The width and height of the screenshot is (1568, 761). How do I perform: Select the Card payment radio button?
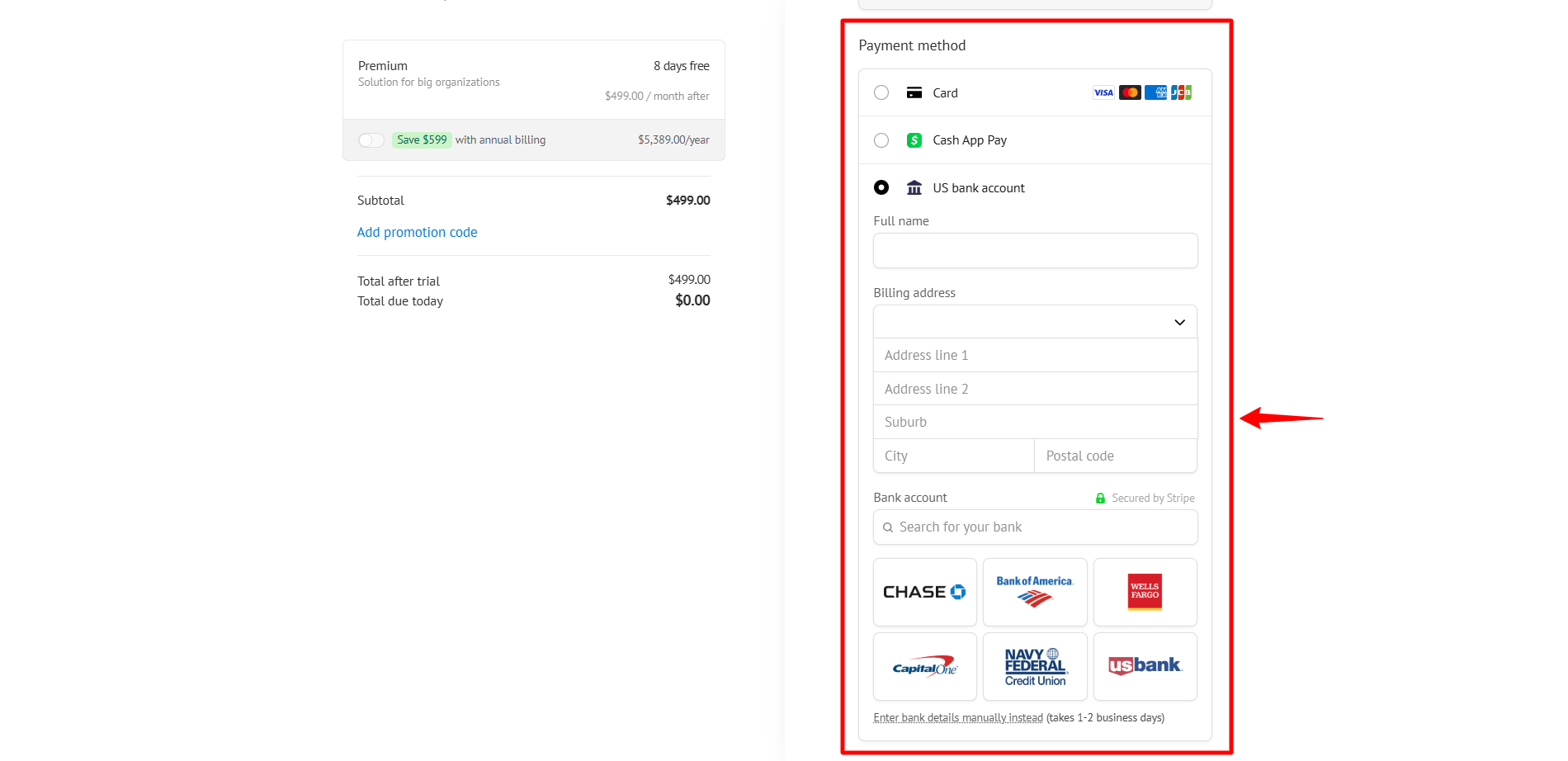coord(881,92)
